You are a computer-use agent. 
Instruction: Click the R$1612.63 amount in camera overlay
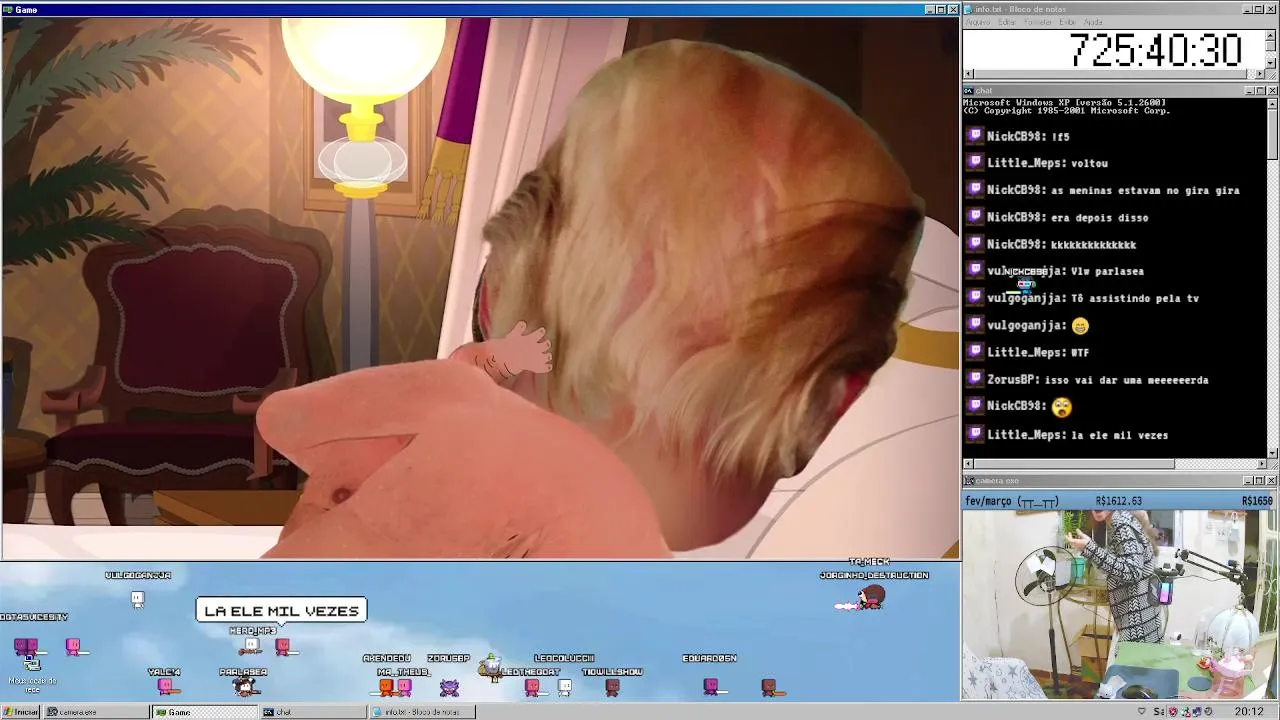coord(1119,501)
